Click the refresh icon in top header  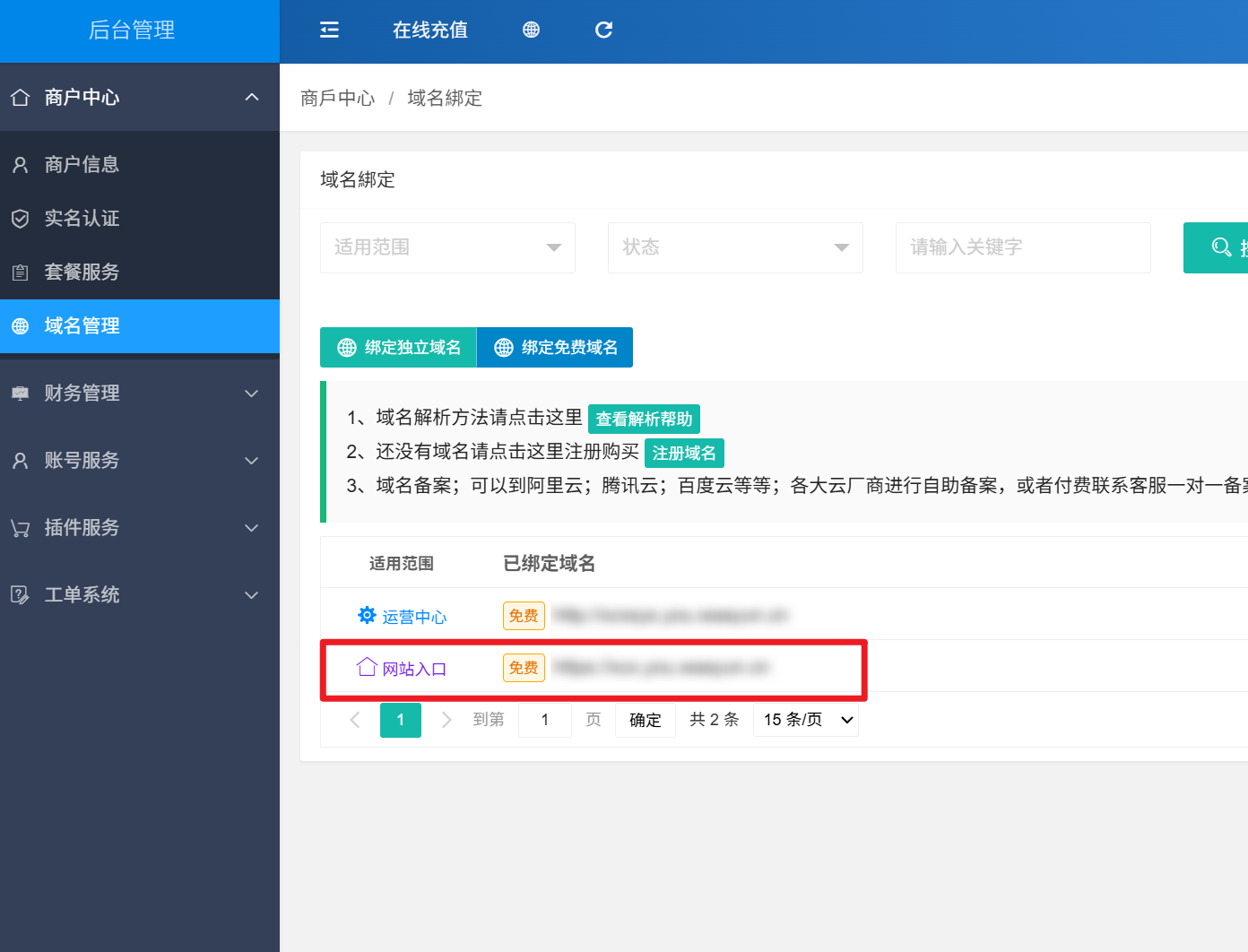pyautogui.click(x=604, y=30)
